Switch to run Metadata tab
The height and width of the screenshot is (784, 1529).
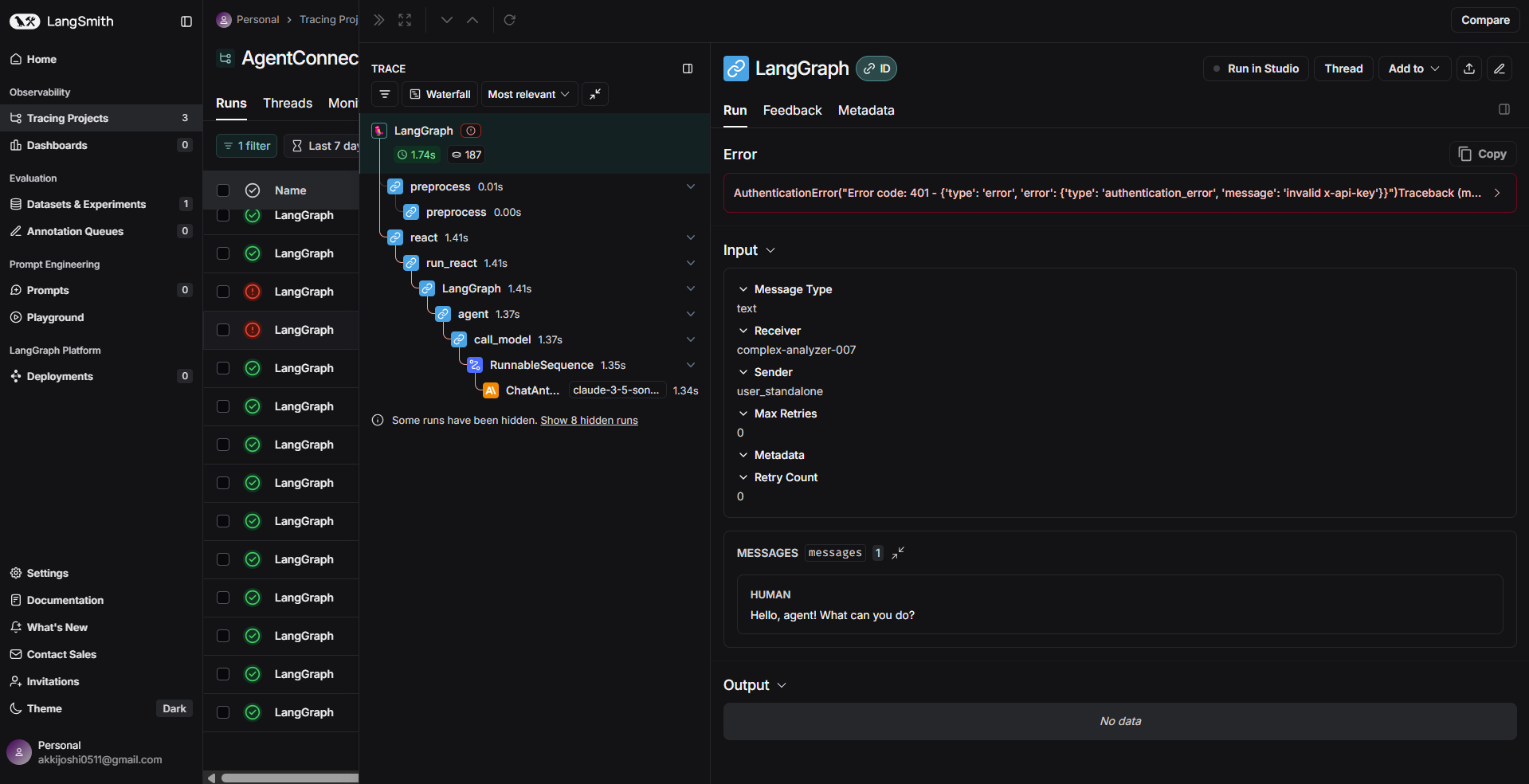click(866, 110)
